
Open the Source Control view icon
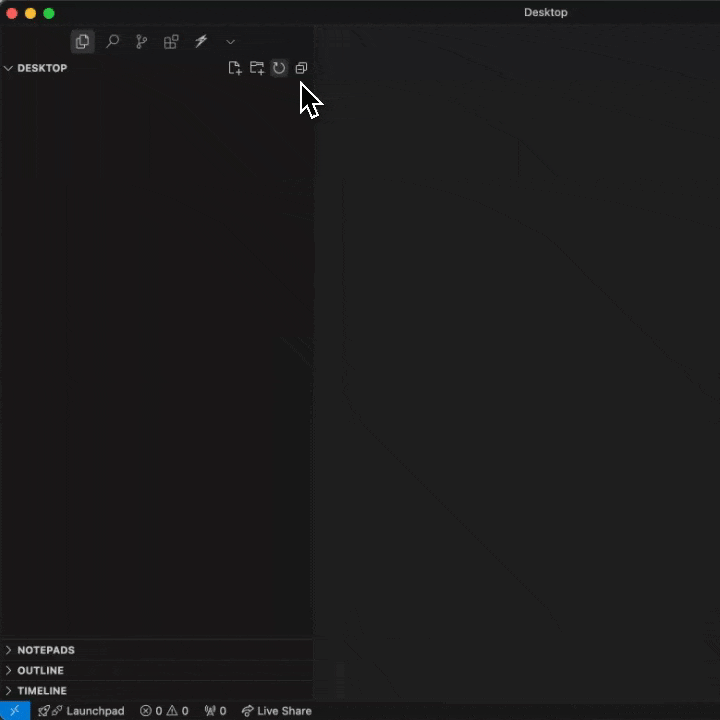click(141, 42)
